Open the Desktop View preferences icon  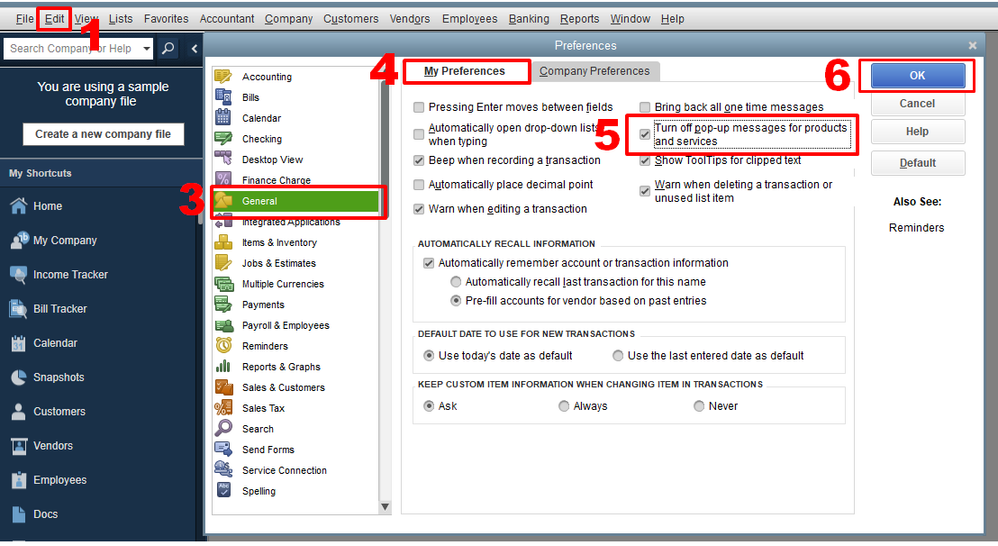point(223,159)
